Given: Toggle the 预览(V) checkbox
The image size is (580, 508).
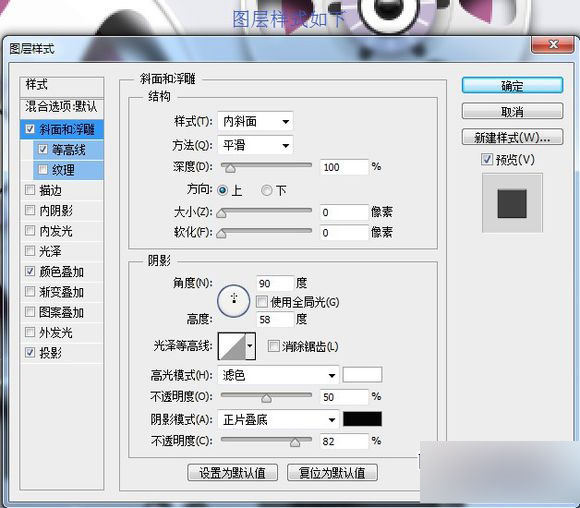Looking at the screenshot, I should click(487, 159).
